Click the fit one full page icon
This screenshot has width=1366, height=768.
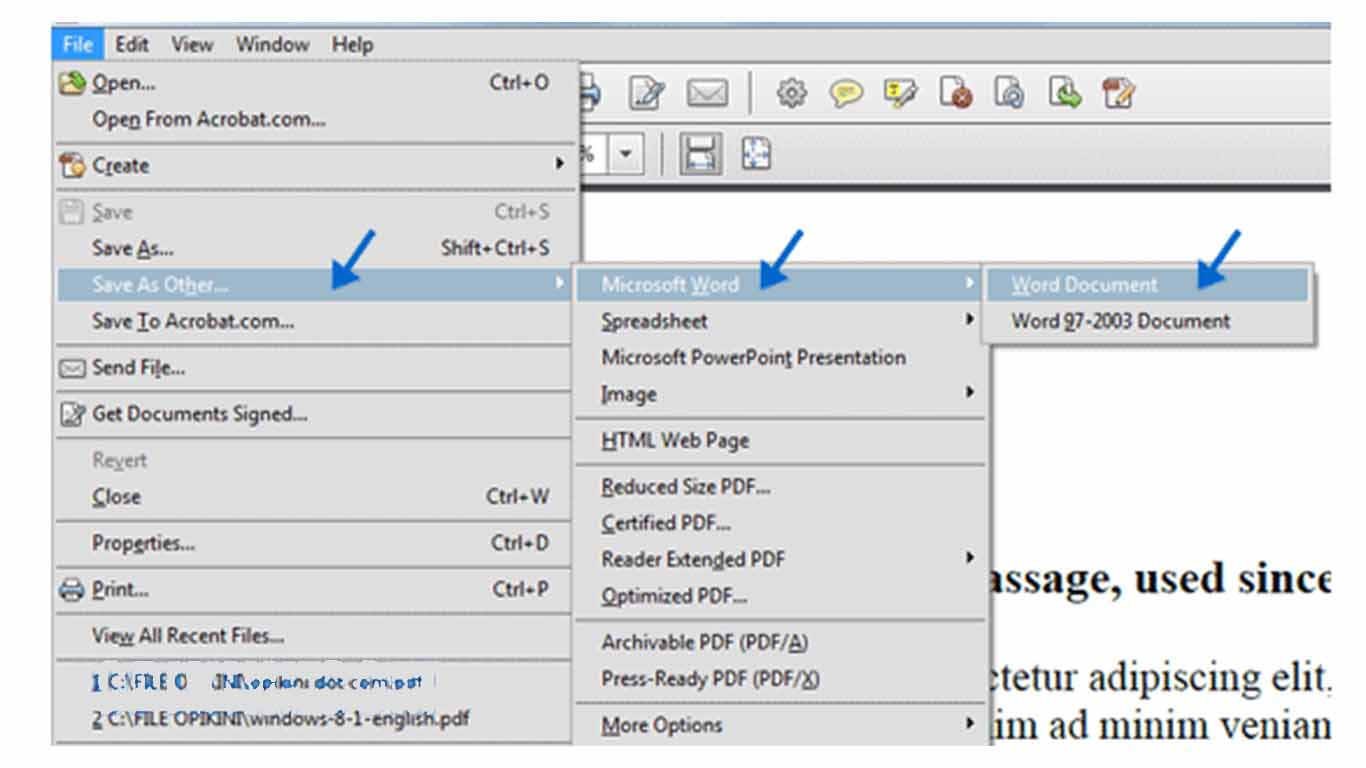coord(755,155)
